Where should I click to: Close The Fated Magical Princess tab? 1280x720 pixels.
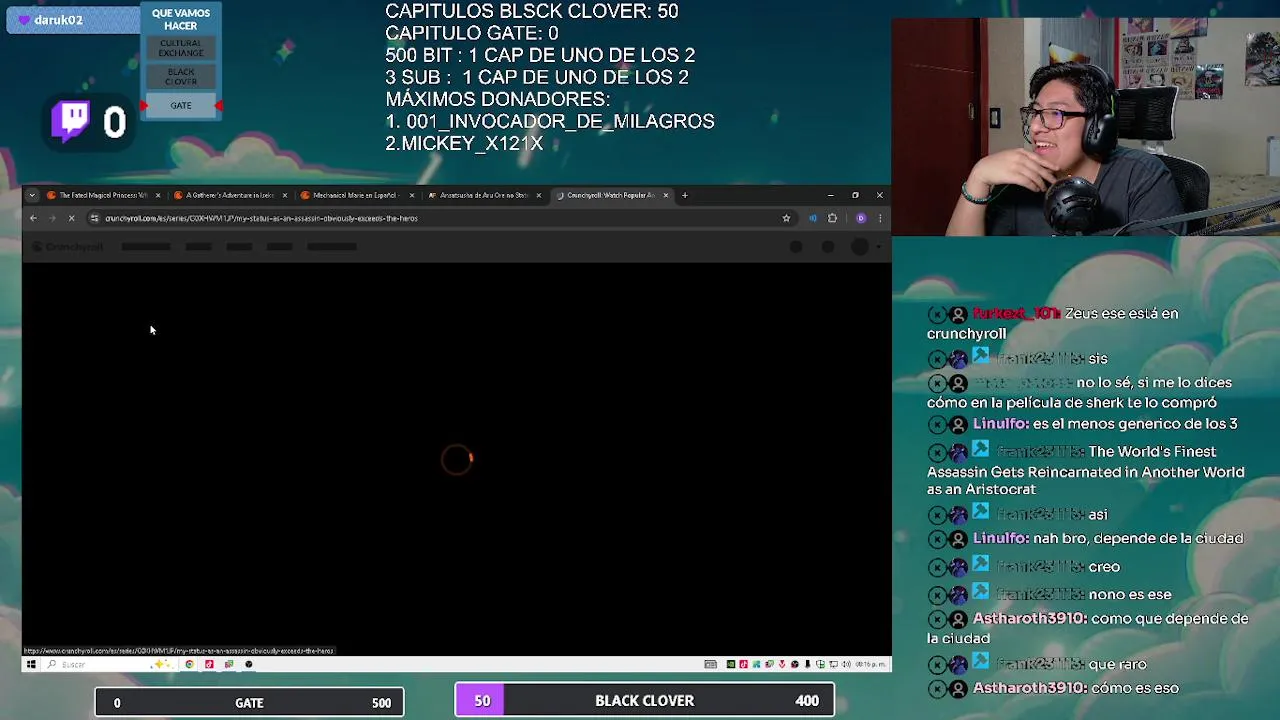point(158,195)
